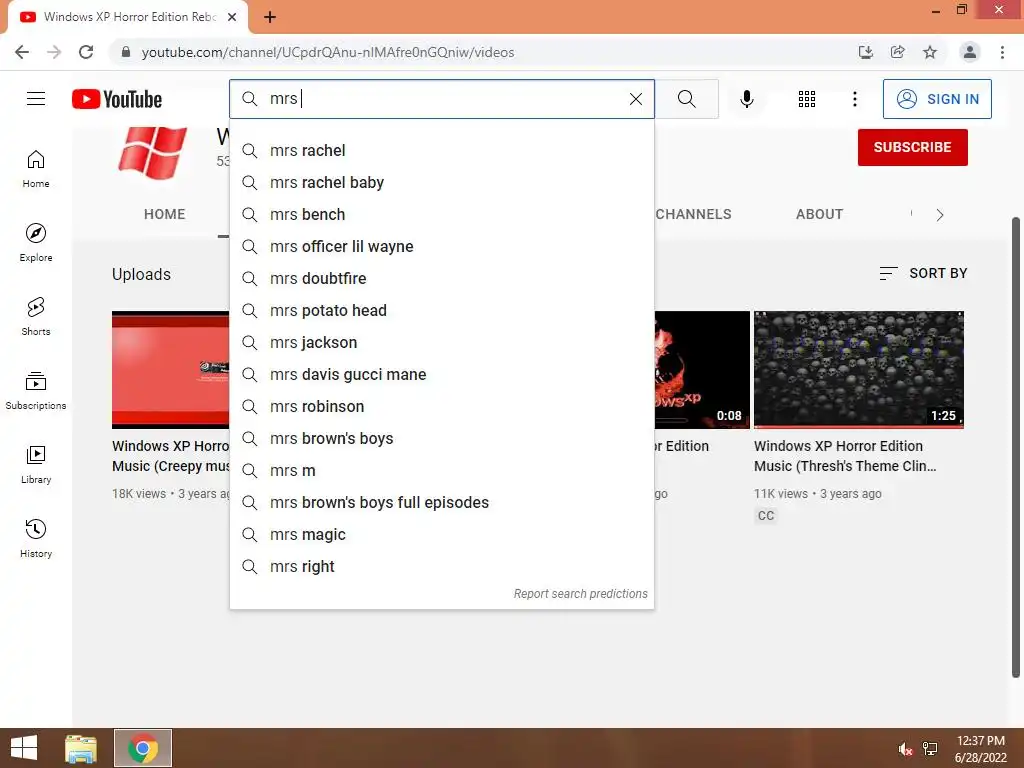The height and width of the screenshot is (768, 1024).
Task: Switch to the ABOUT tab
Action: tap(819, 214)
